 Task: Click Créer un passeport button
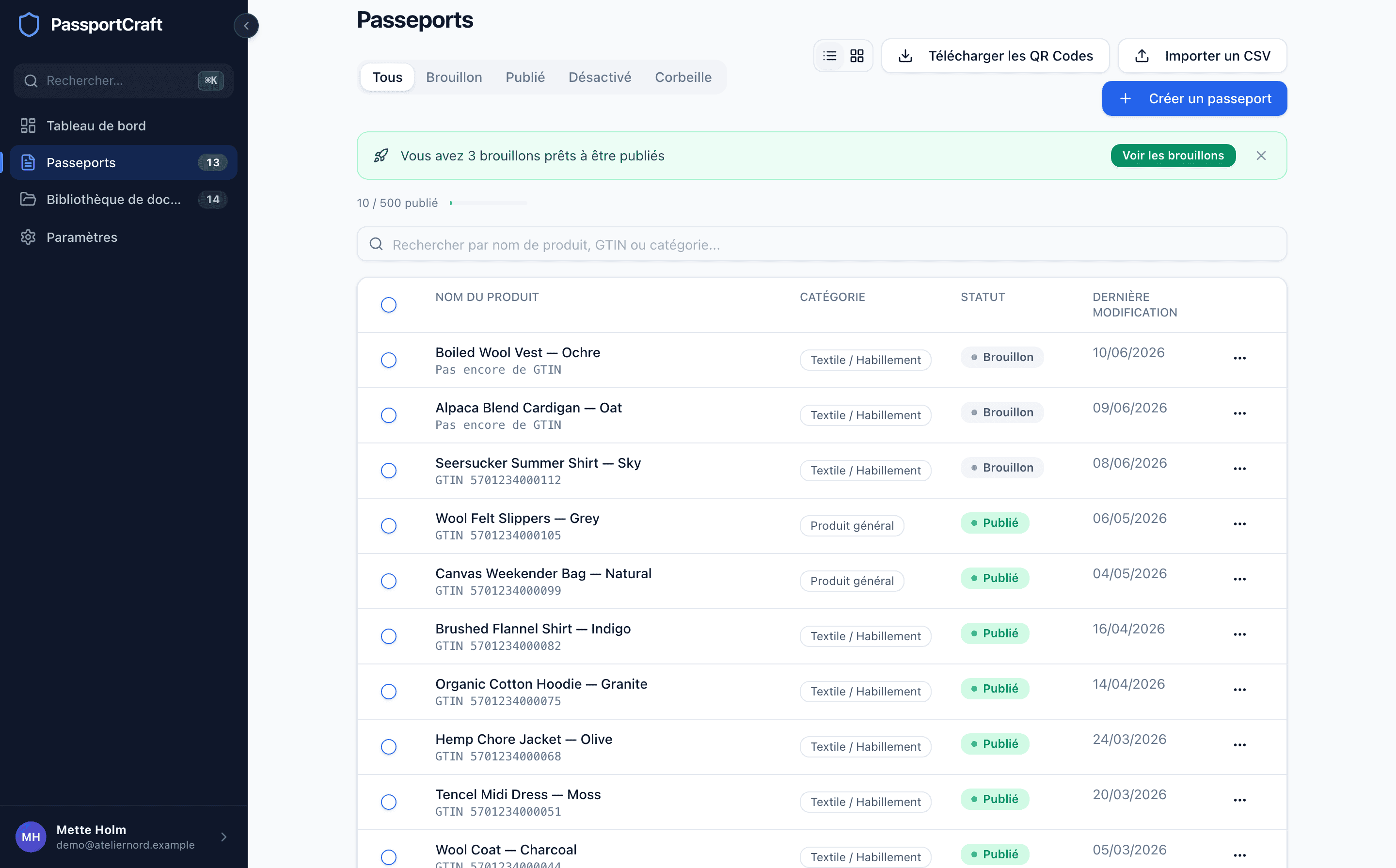pos(1194,99)
